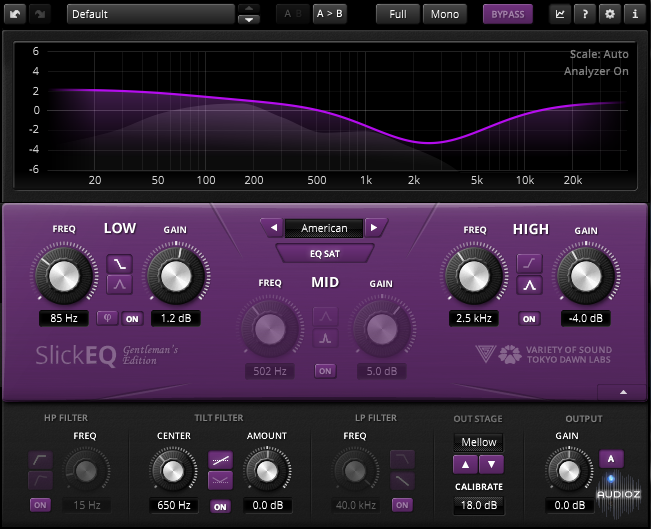Click the 18.0 dB calibrate value
Image resolution: width=651 pixels, height=529 pixels.
tap(479, 505)
